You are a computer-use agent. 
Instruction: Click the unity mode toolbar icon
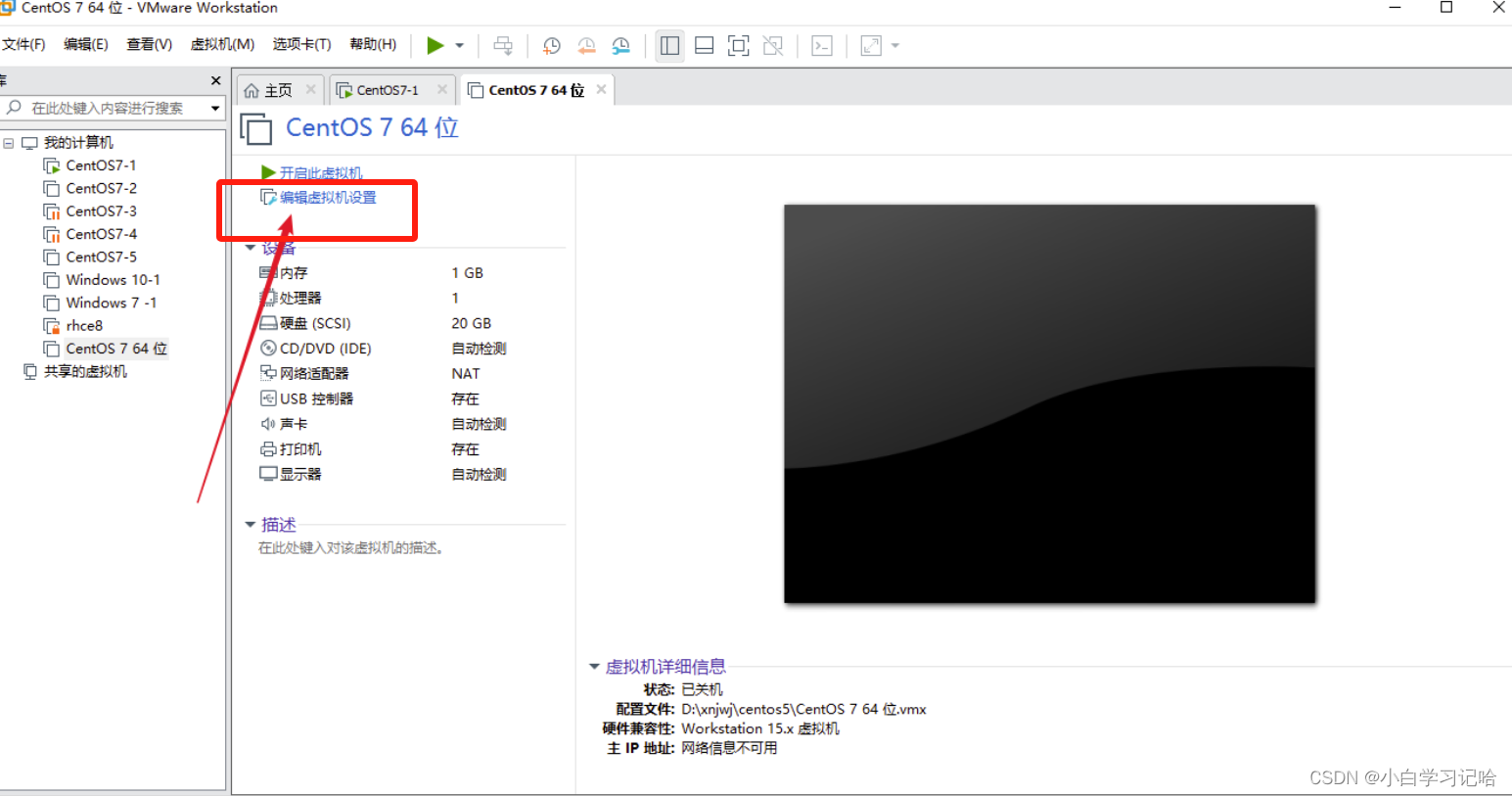pos(773,45)
